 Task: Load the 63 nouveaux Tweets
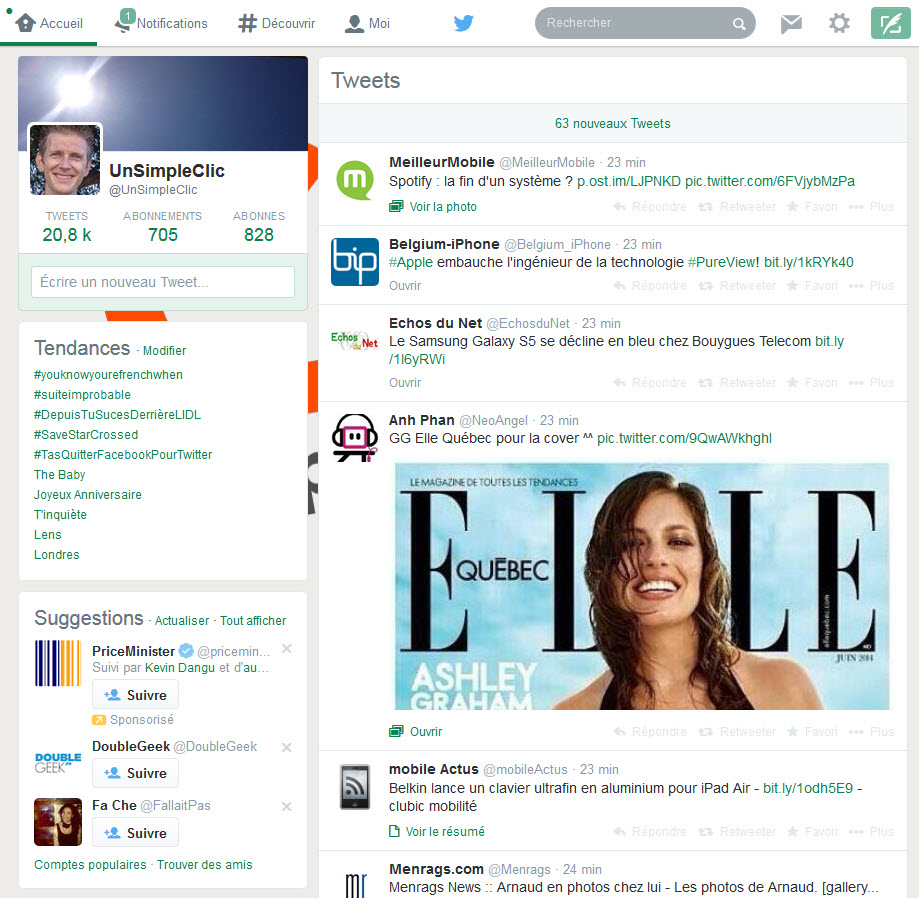(x=612, y=124)
